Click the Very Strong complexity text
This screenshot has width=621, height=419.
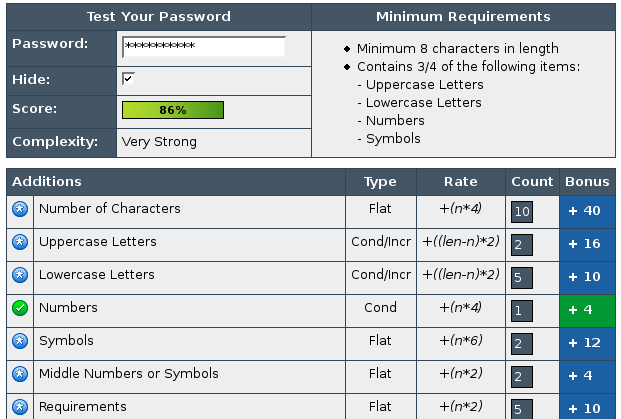pos(159,141)
